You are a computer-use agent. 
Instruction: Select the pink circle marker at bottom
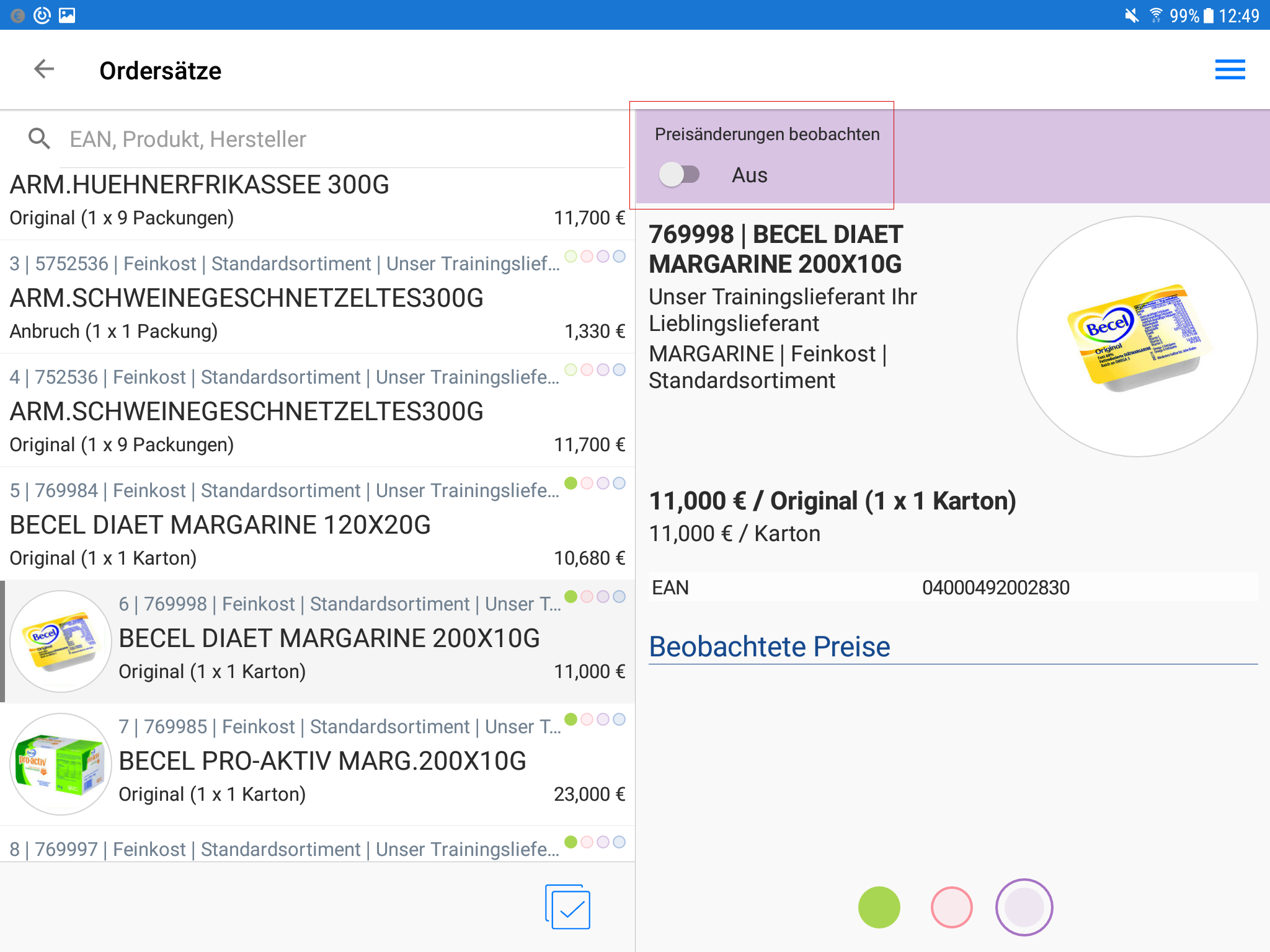951,907
